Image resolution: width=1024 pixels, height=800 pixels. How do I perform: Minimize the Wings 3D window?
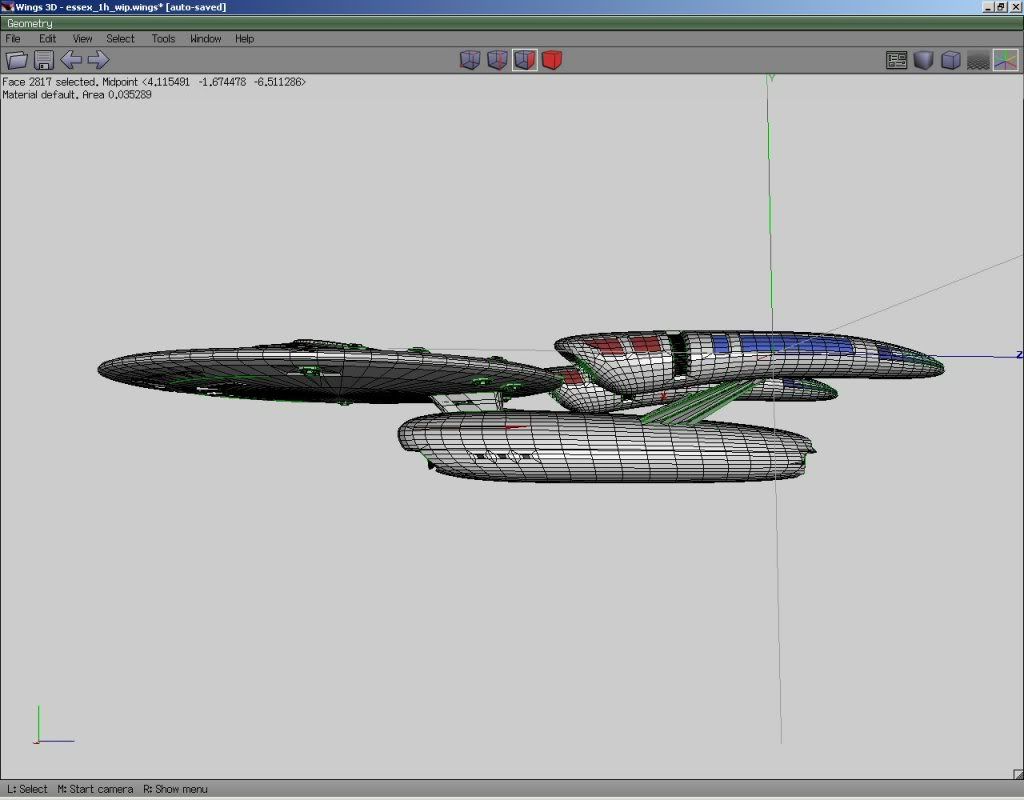coord(987,7)
